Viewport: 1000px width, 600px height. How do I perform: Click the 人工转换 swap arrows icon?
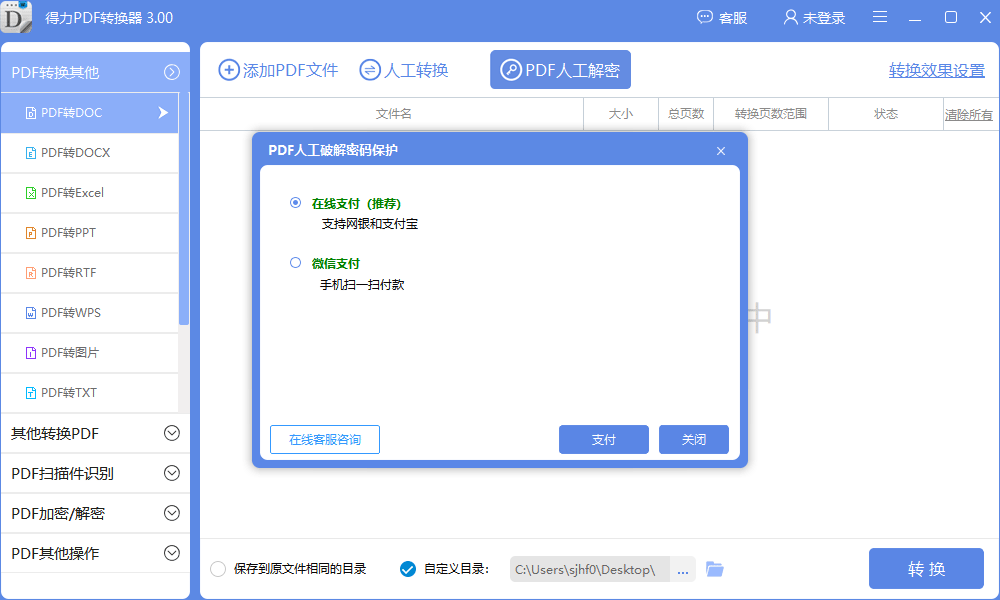(370, 70)
